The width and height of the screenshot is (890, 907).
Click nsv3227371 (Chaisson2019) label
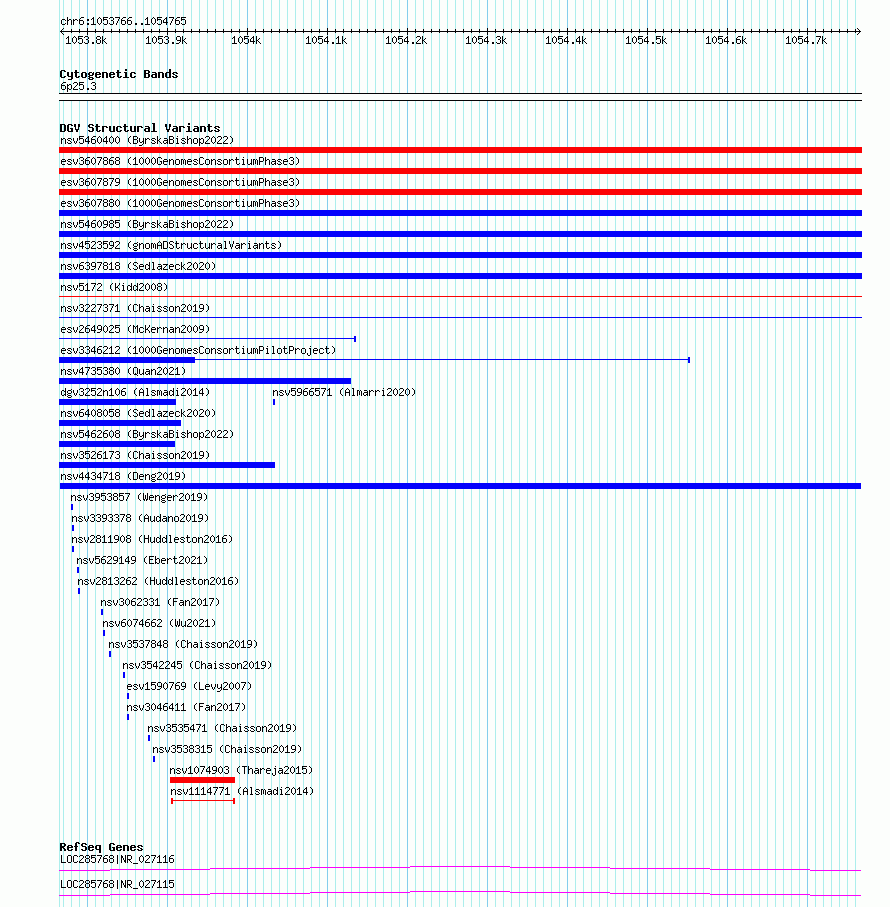tap(135, 308)
